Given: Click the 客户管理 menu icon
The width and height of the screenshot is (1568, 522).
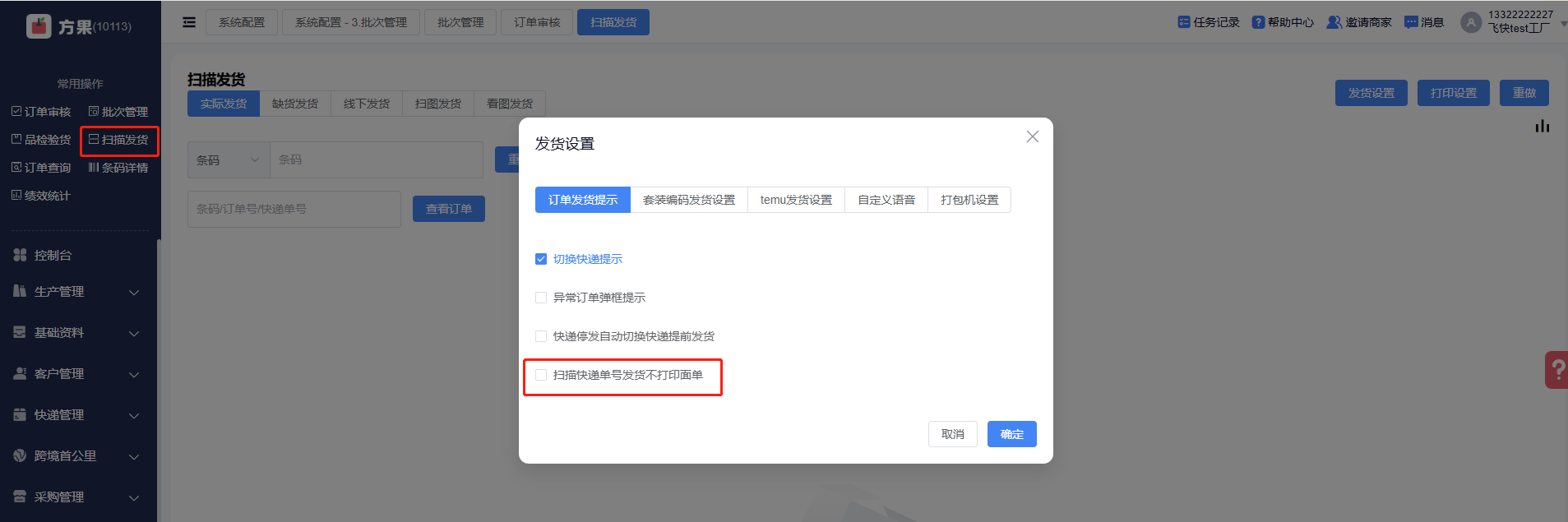Looking at the screenshot, I should click(x=20, y=373).
